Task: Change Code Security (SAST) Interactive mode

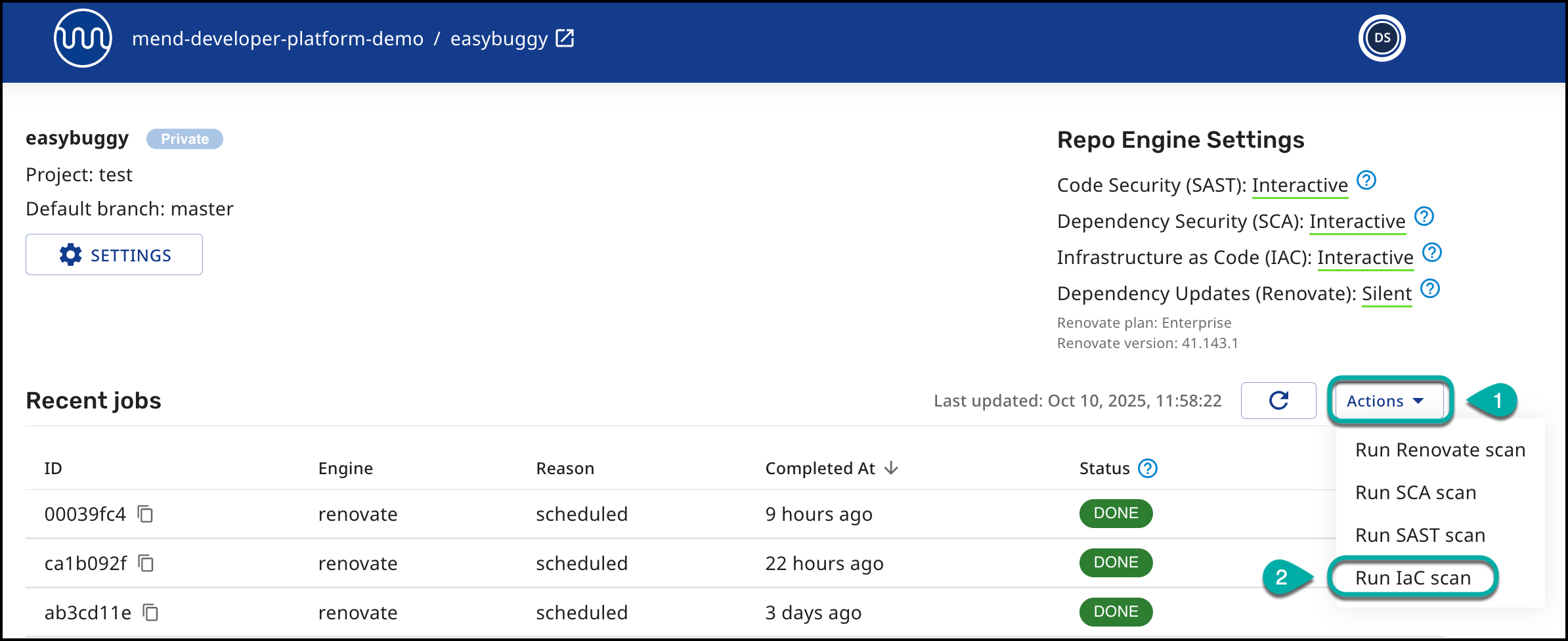Action: point(1300,185)
